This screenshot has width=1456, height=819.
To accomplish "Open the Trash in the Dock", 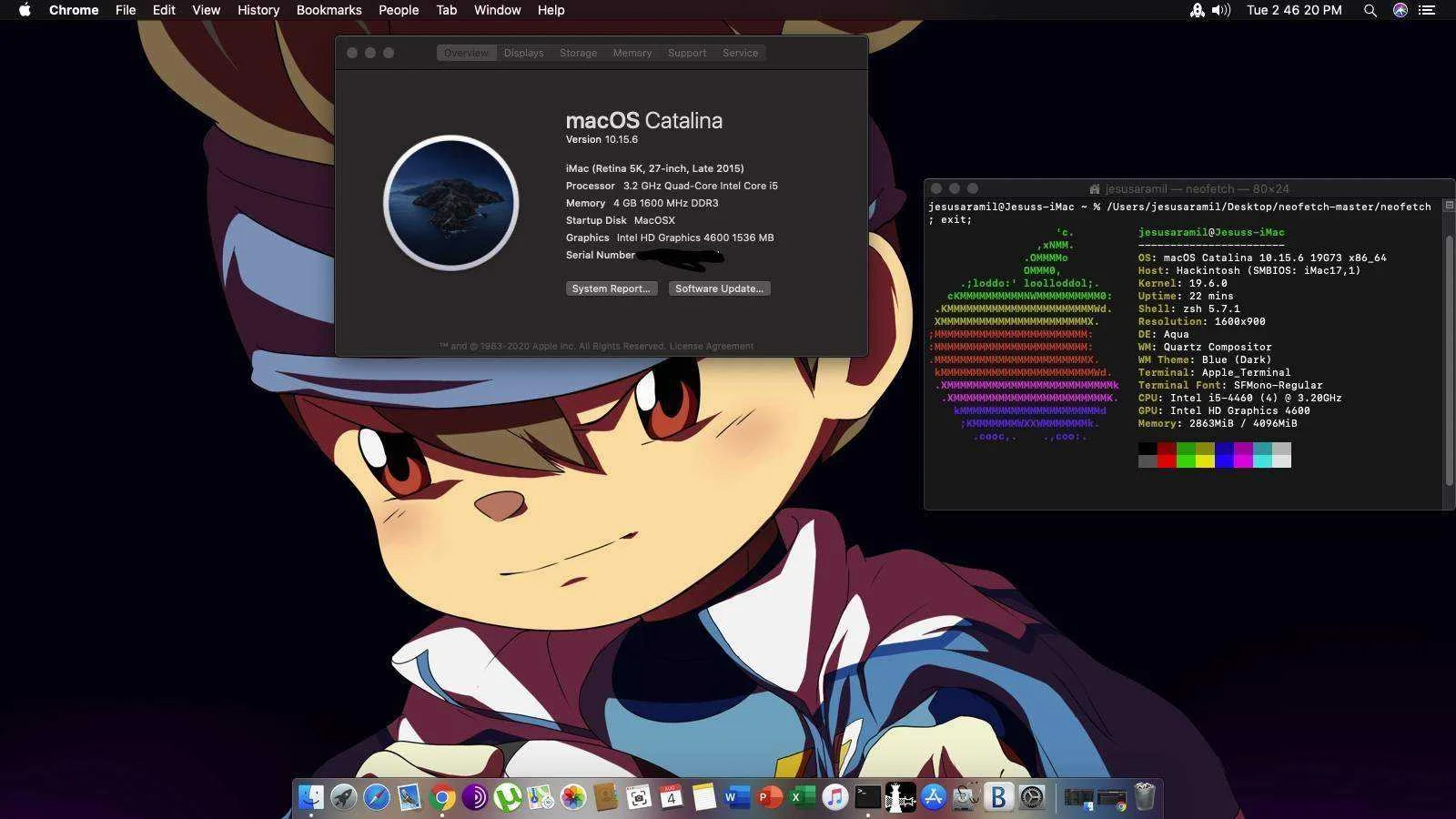I will click(1145, 797).
